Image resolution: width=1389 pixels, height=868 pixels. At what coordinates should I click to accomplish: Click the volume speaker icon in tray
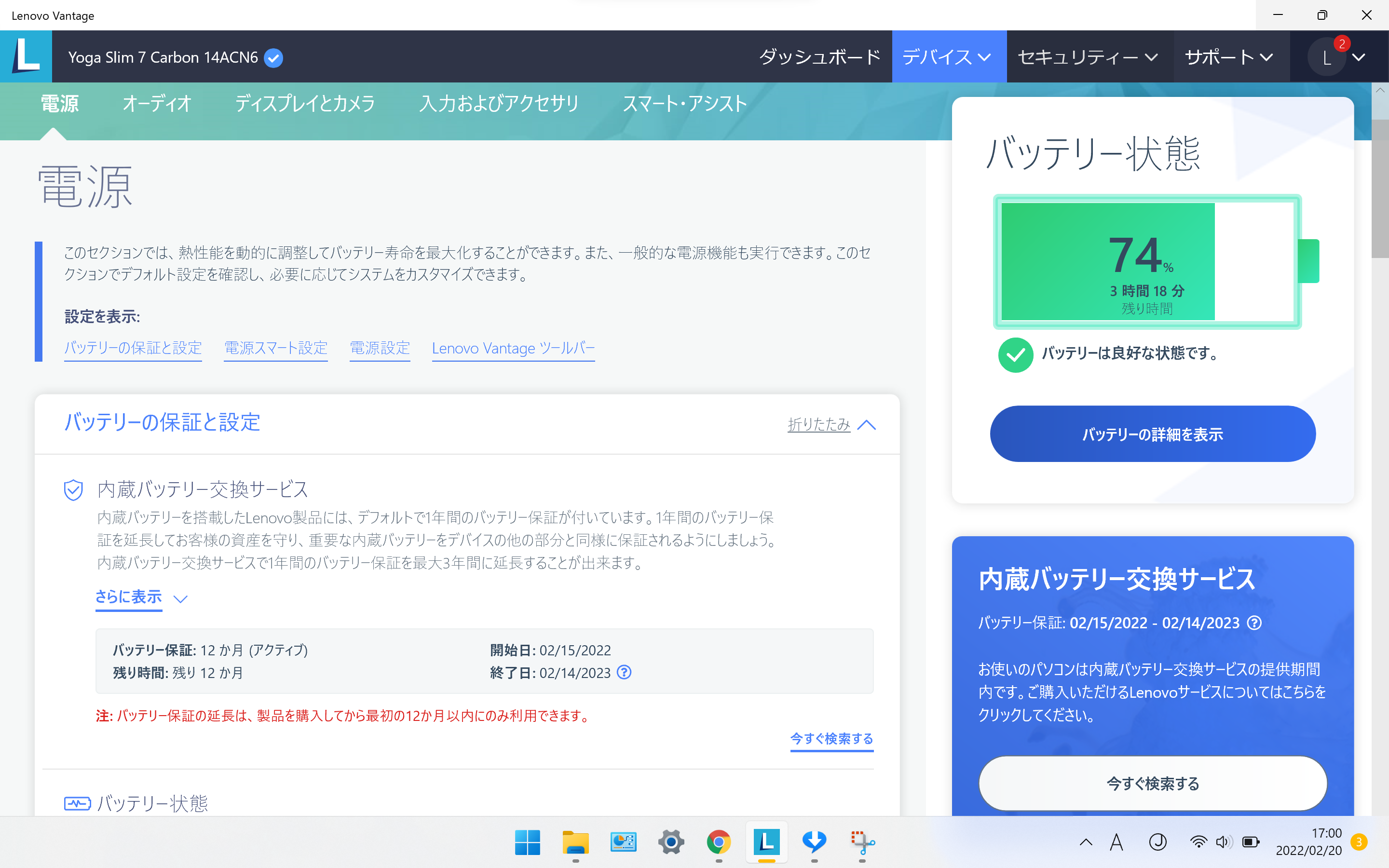coord(1224,842)
